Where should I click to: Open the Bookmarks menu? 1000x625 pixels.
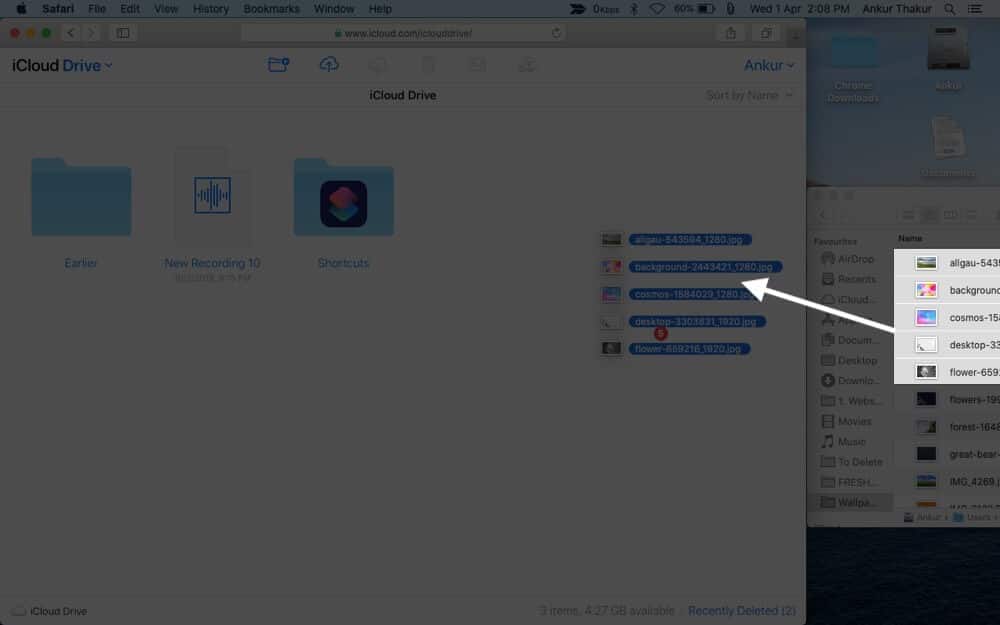[271, 9]
